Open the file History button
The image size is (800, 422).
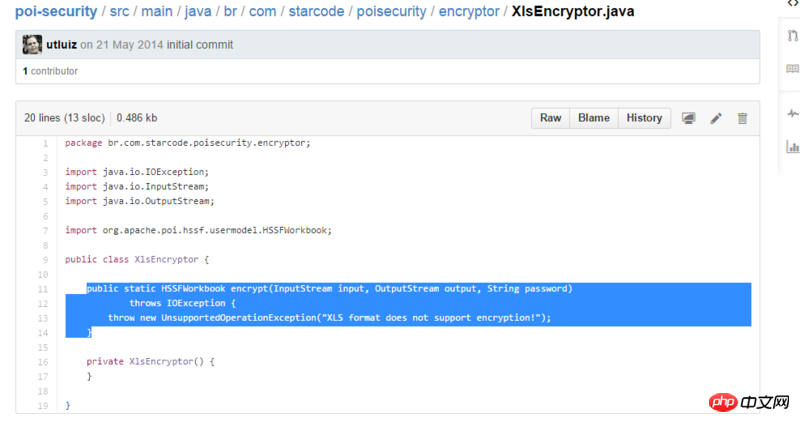coord(644,118)
